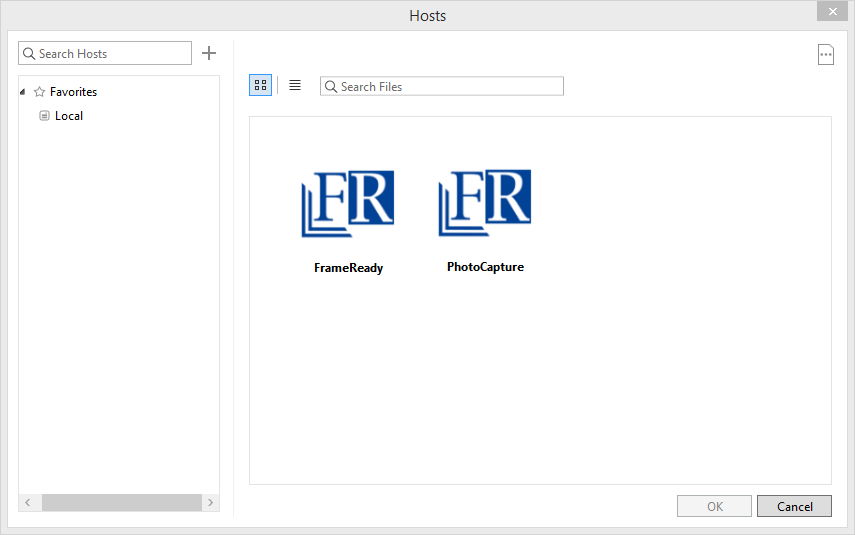This screenshot has height=535, width=855.
Task: Select Favorites in hosts tree
Action: [x=73, y=92]
